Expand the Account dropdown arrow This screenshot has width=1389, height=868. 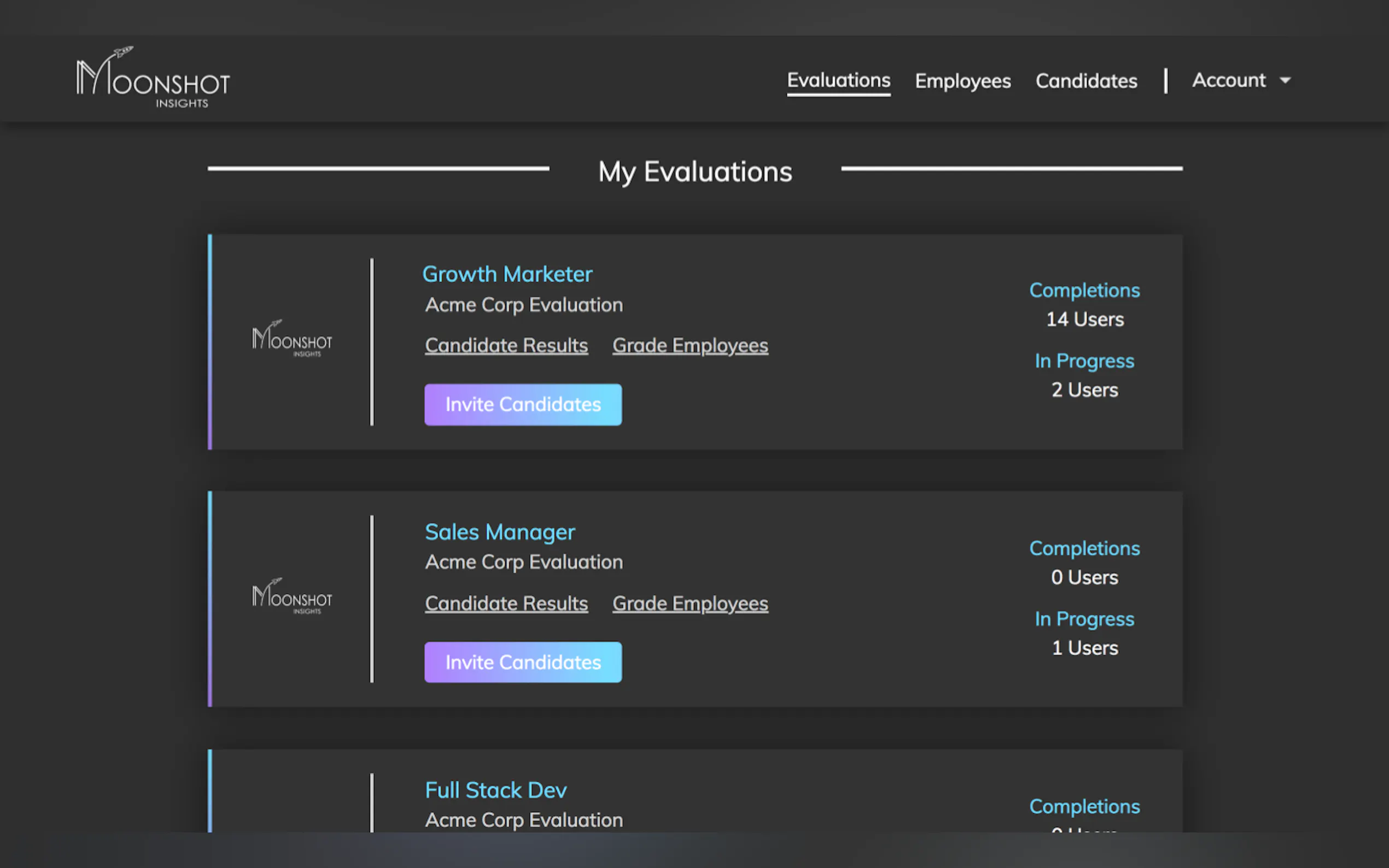[1285, 80]
